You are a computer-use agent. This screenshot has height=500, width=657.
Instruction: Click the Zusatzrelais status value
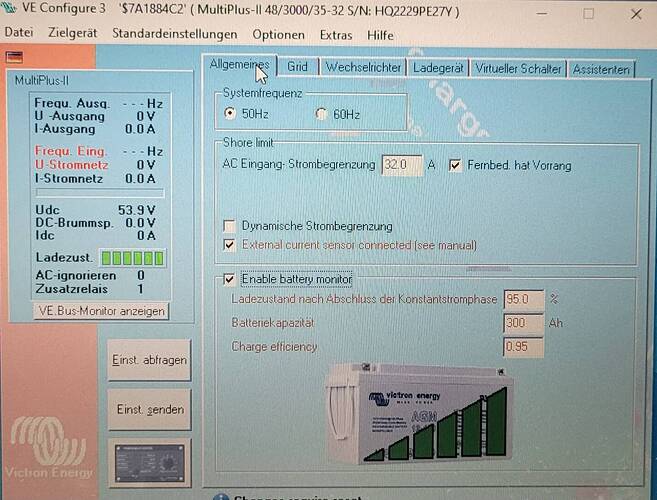tap(140, 289)
